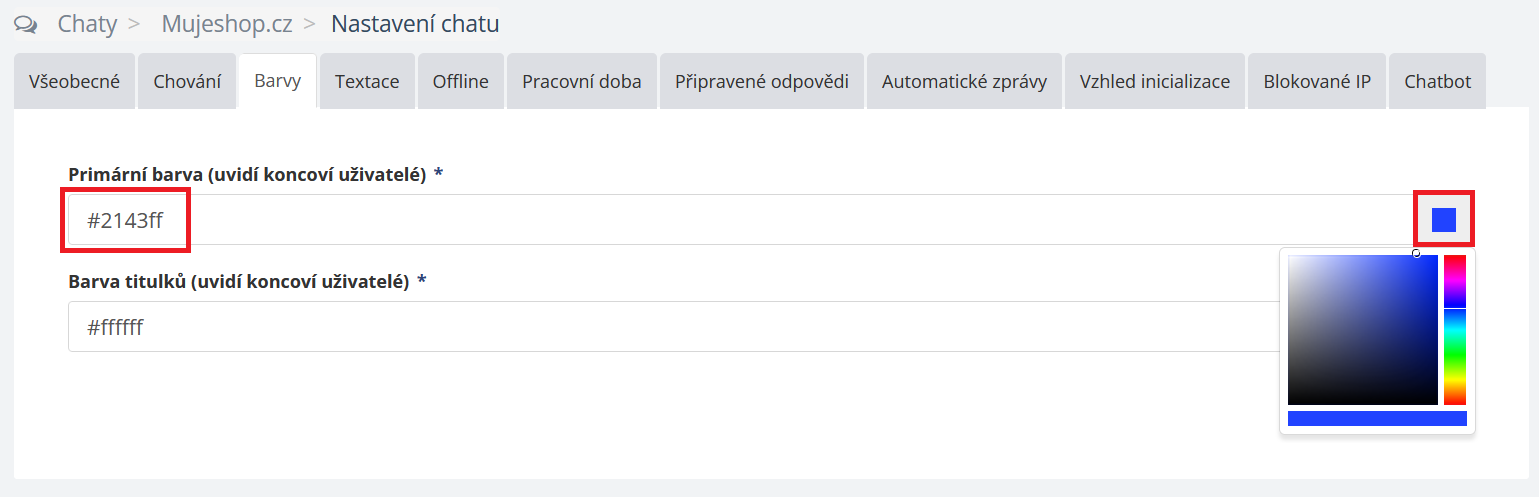
Task: Switch to Automatické zprávy tab
Action: [964, 82]
